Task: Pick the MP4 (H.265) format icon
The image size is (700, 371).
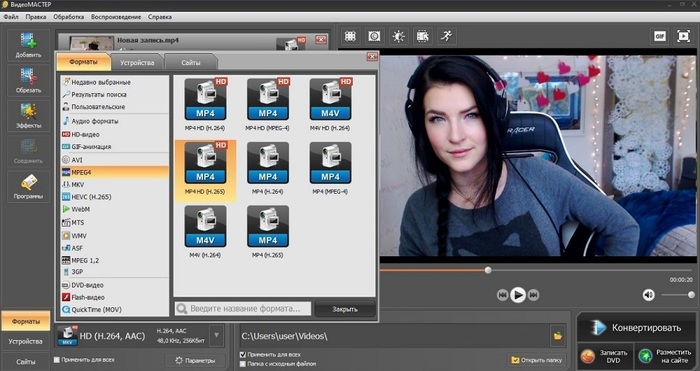Action: point(268,226)
